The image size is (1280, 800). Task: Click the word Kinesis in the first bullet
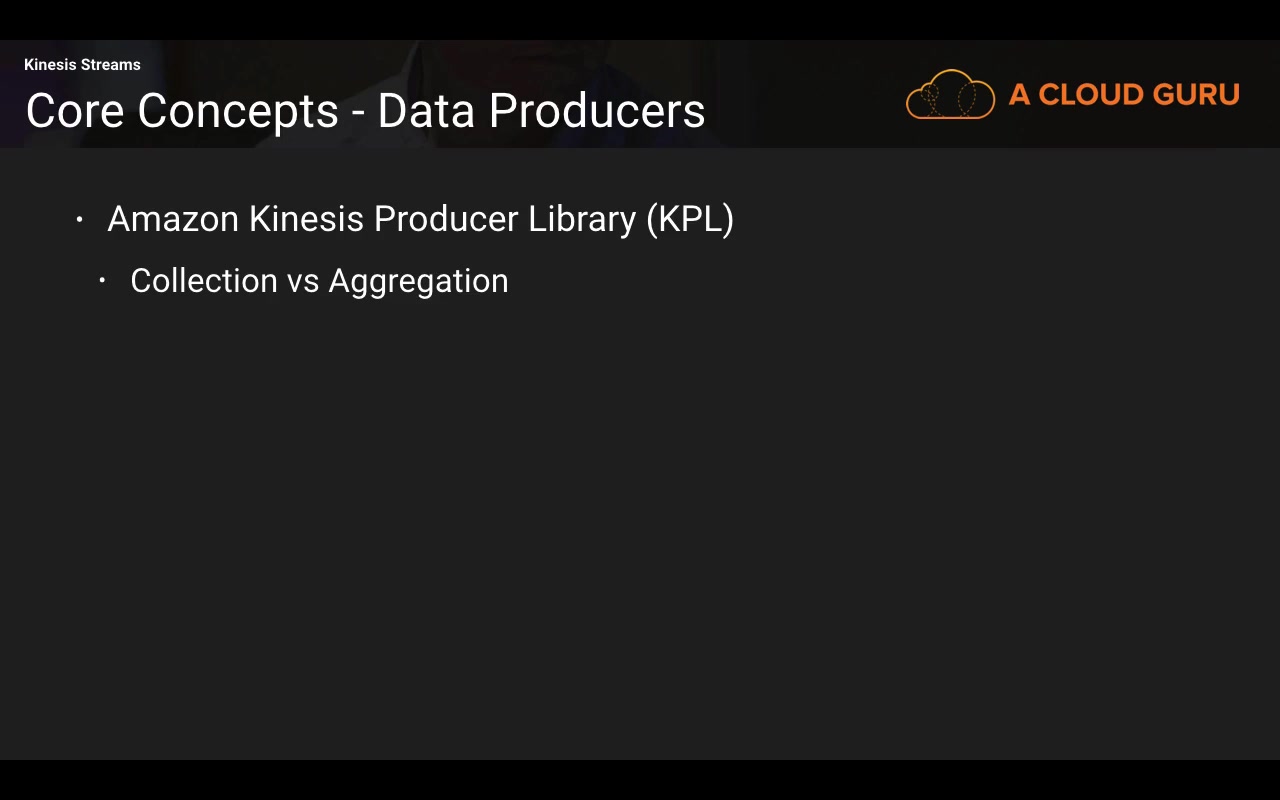point(307,219)
